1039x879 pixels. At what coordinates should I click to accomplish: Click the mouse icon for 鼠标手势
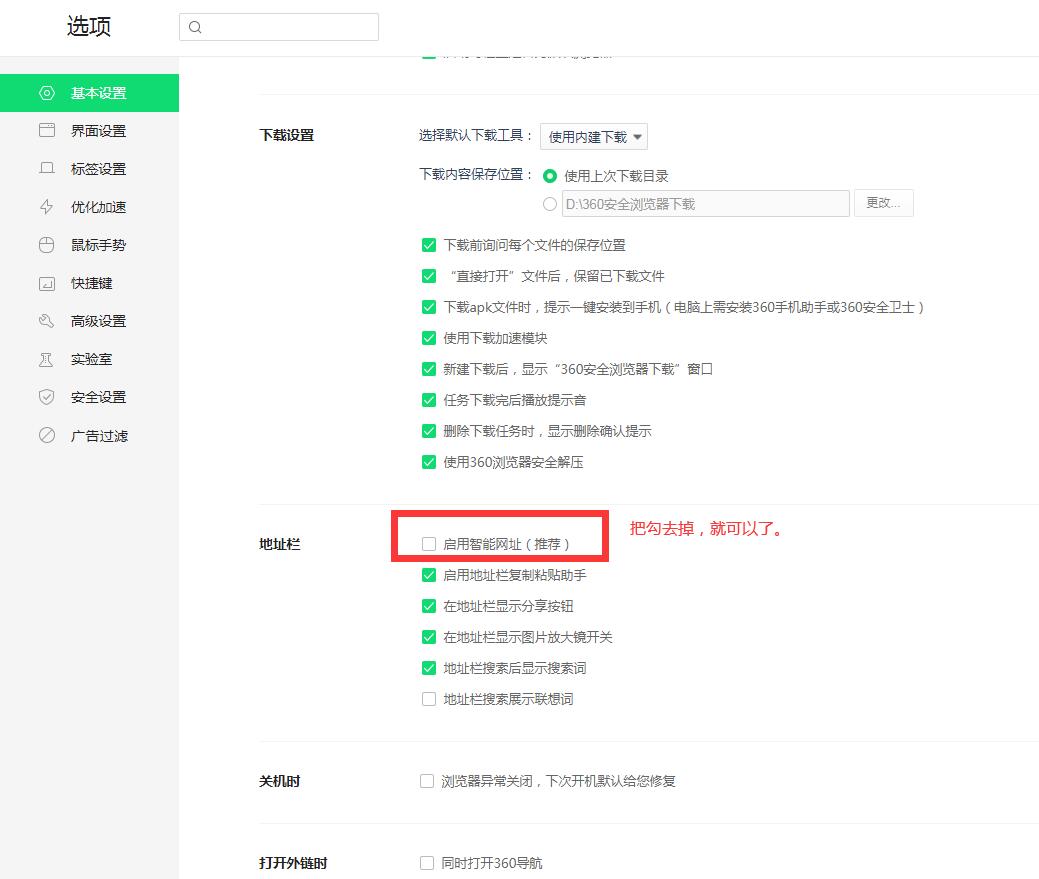click(x=46, y=245)
